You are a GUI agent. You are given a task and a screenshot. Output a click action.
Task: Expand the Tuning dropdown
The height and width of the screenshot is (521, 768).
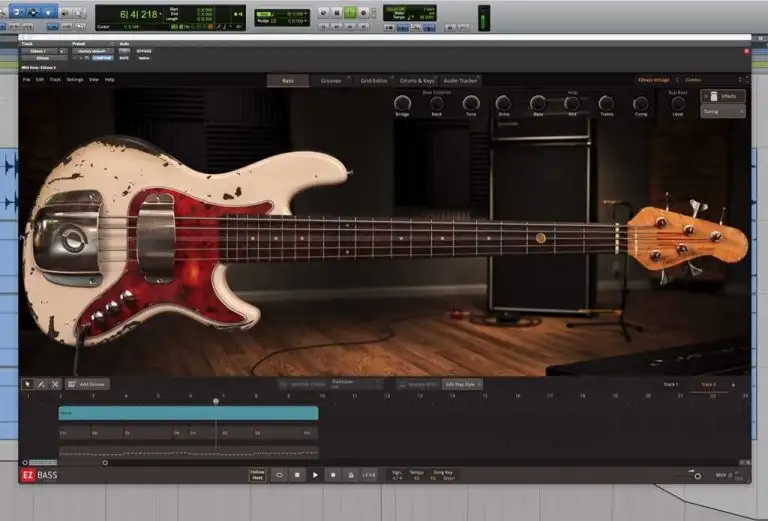pos(723,112)
